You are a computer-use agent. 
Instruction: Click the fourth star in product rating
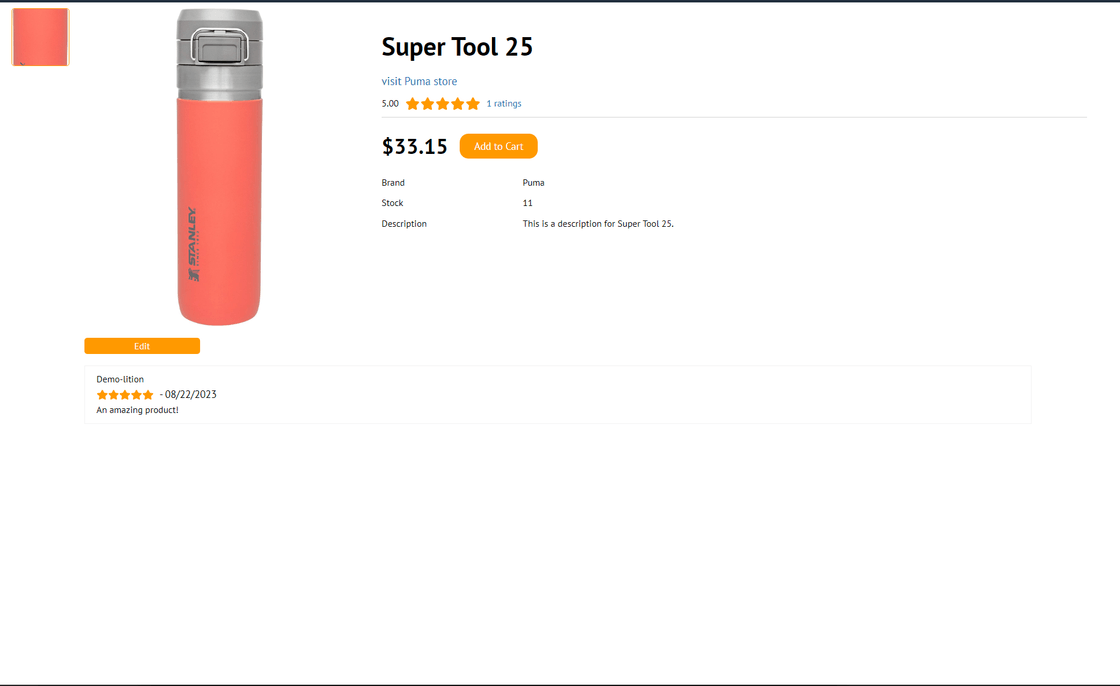pyautogui.click(x=457, y=104)
